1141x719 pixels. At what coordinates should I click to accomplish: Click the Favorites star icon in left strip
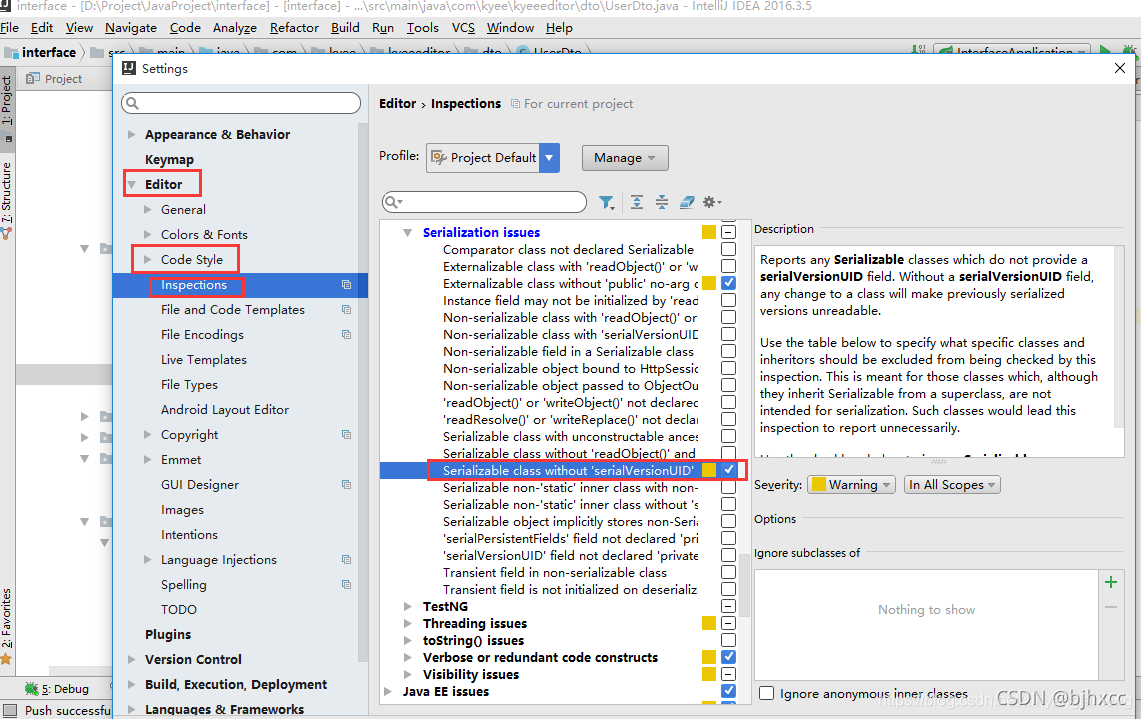click(6, 659)
